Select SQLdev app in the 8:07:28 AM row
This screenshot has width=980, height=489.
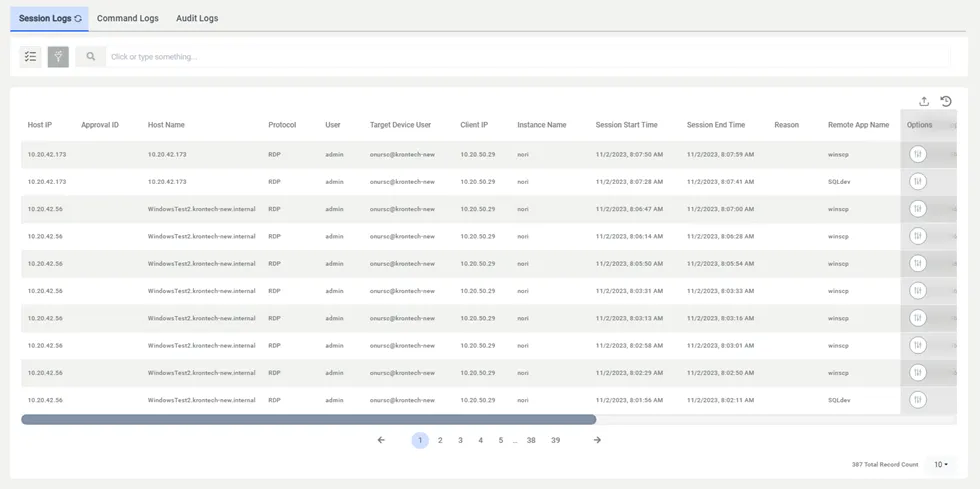coord(839,182)
